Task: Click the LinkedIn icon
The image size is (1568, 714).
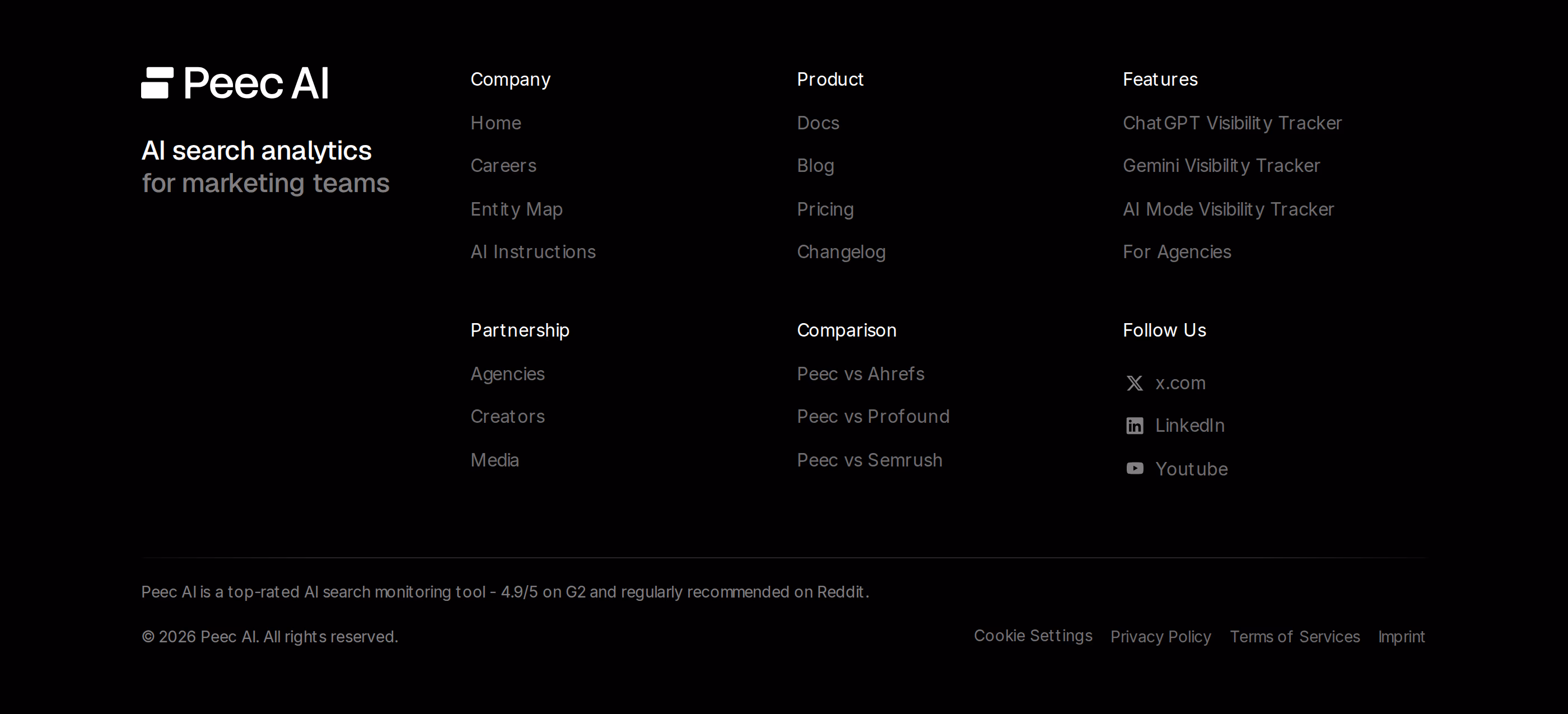Action: [1135, 426]
